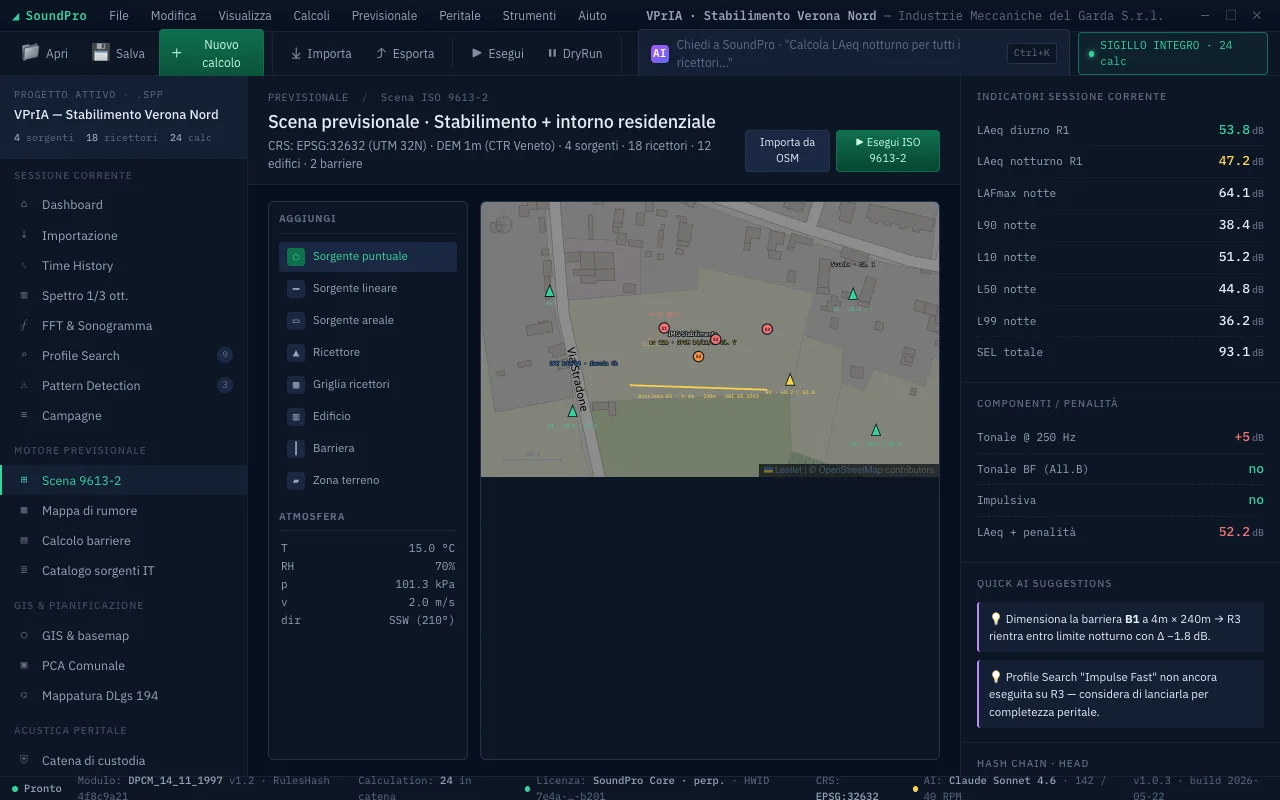1280x800 pixels.
Task: Select the Zona terreno tool
Action: (x=368, y=481)
